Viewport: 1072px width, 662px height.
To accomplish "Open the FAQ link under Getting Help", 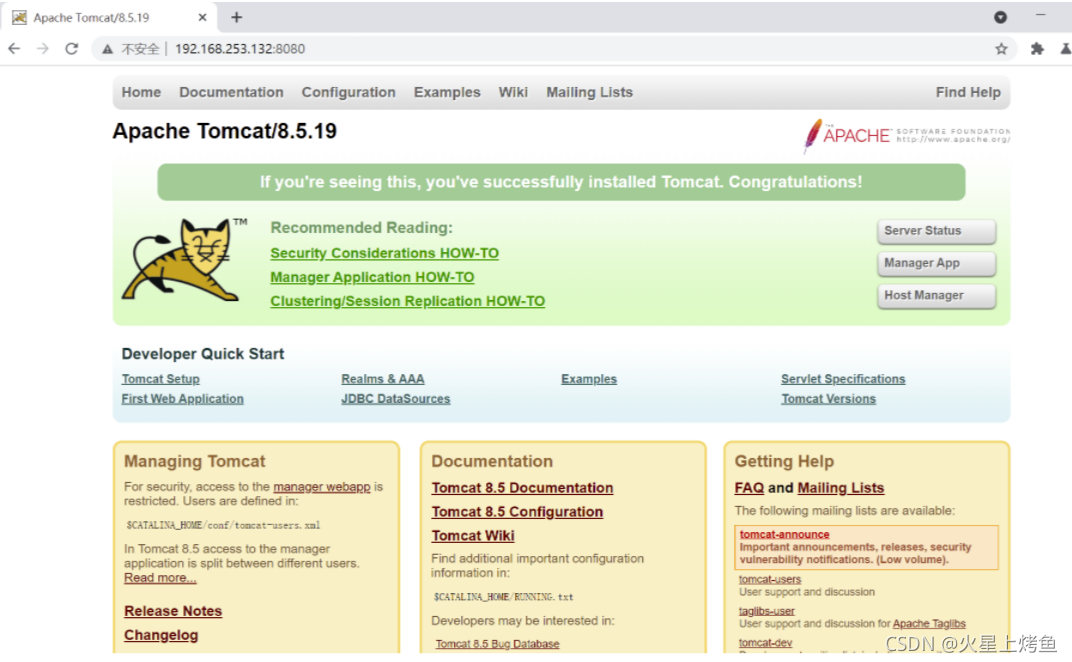I will [x=749, y=488].
